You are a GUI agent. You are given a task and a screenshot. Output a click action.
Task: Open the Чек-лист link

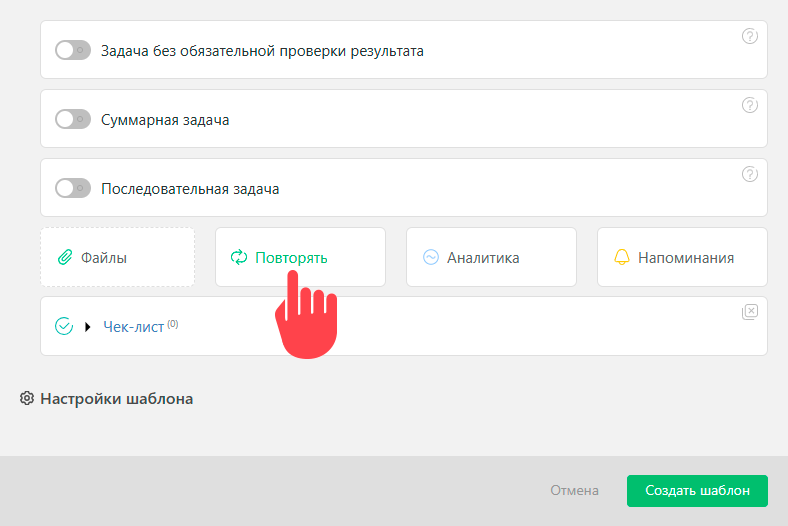pyautogui.click(x=133, y=327)
